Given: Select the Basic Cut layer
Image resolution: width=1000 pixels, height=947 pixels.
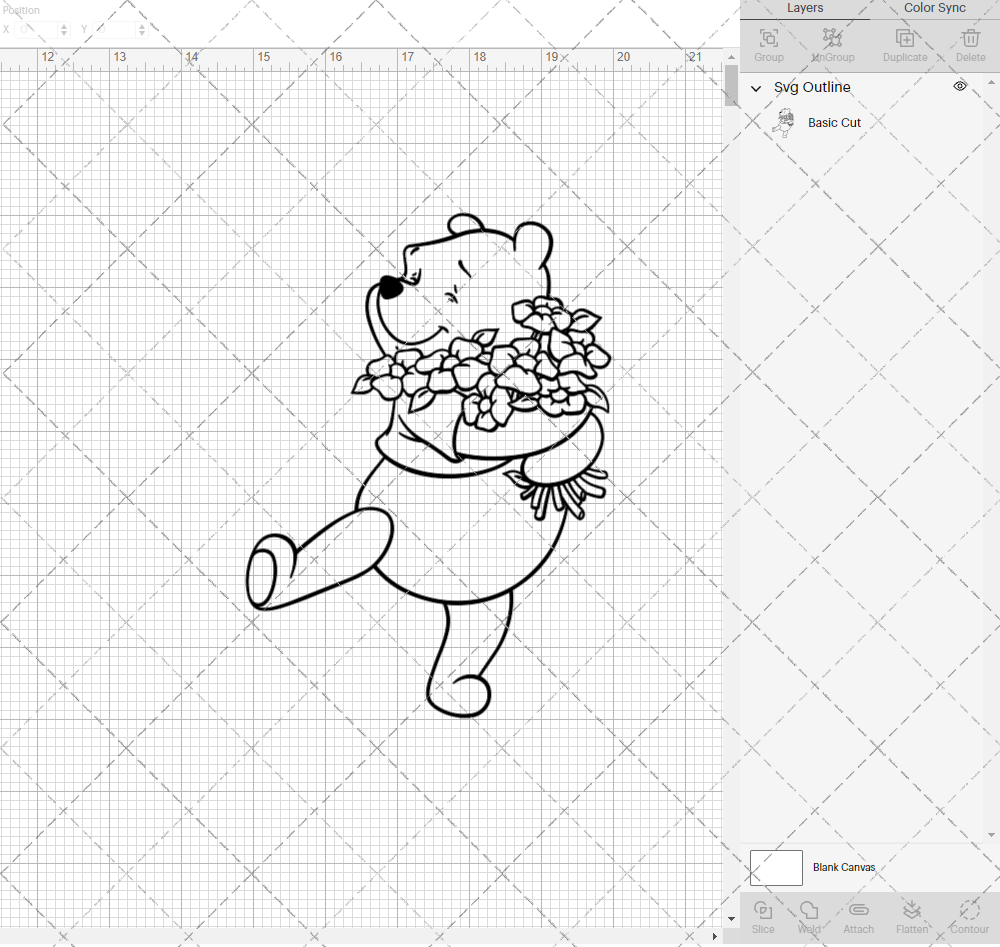Looking at the screenshot, I should point(834,122).
